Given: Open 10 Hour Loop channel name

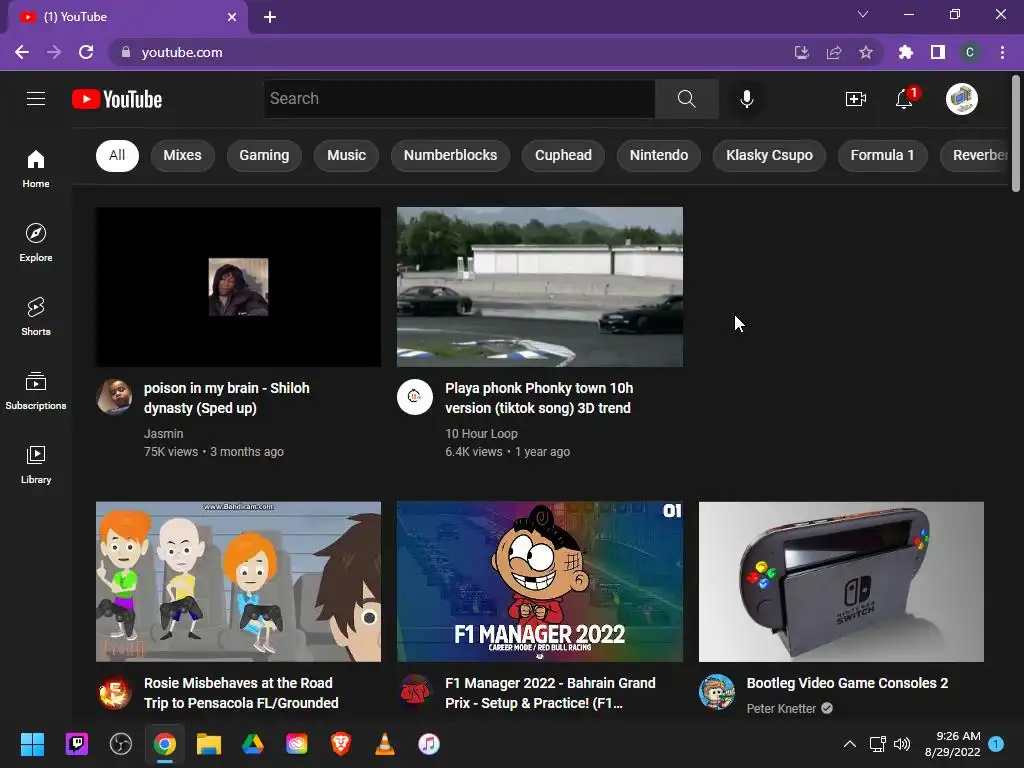Looking at the screenshot, I should click(x=481, y=434).
